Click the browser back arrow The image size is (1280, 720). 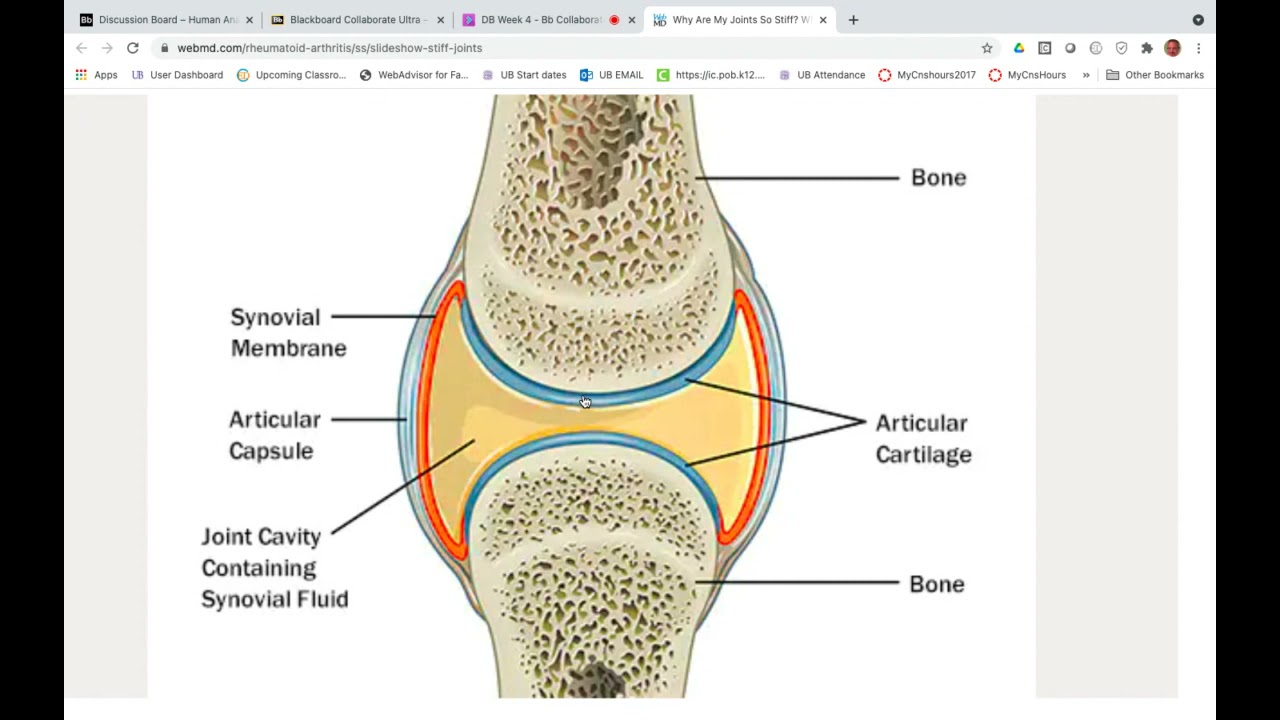pos(81,48)
